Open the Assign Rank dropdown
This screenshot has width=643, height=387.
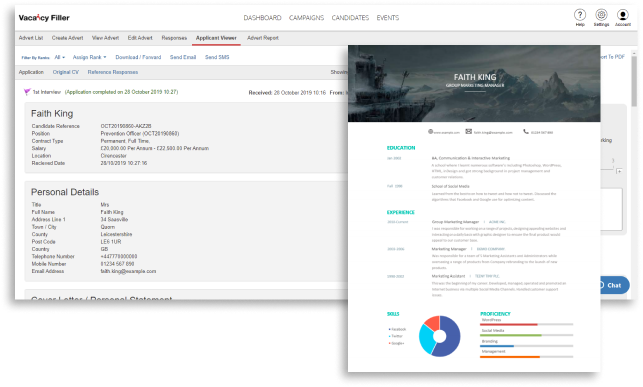(89, 57)
